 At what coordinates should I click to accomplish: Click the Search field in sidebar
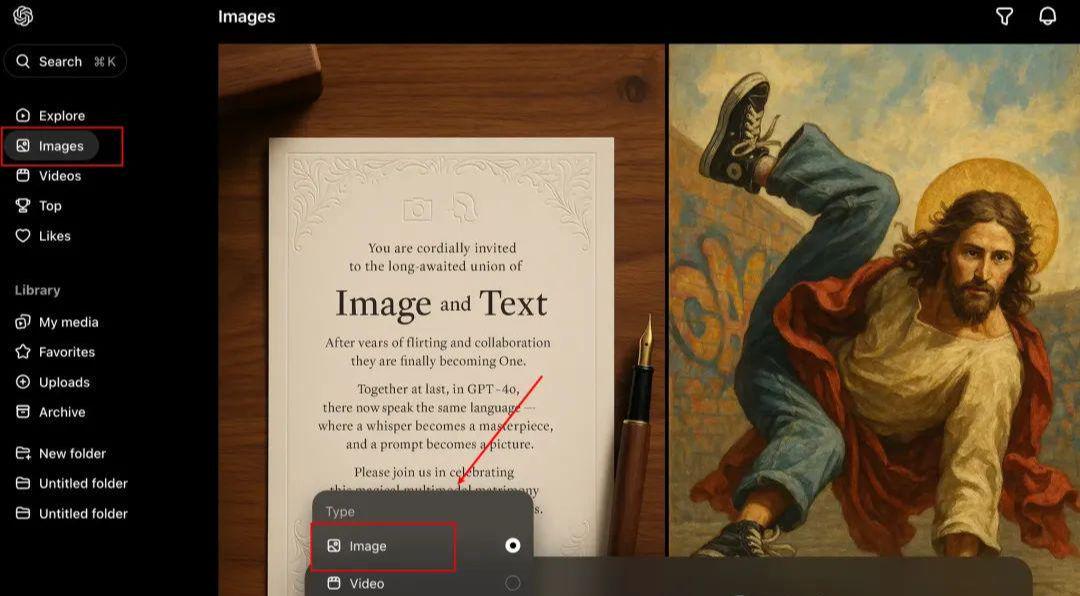[x=66, y=62]
